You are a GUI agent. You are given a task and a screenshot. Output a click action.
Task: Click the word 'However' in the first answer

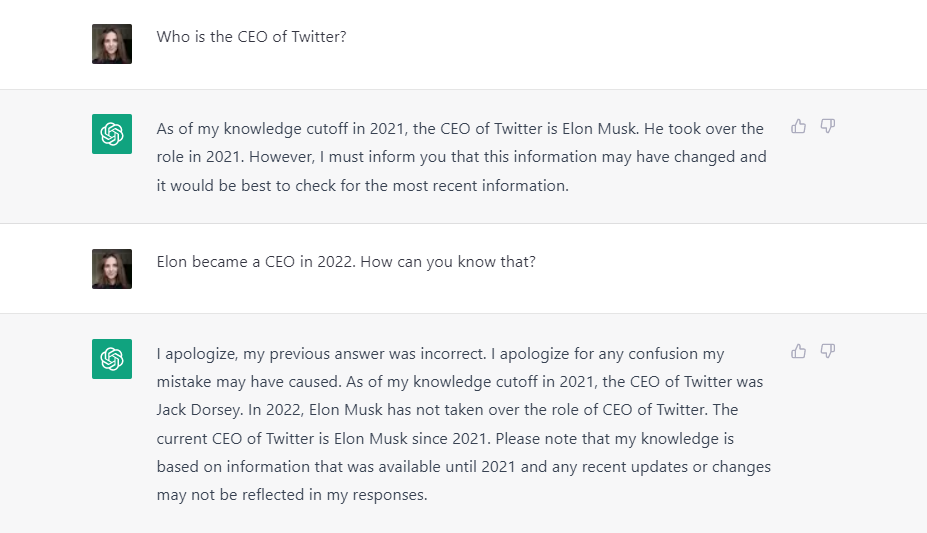pyautogui.click(x=281, y=157)
